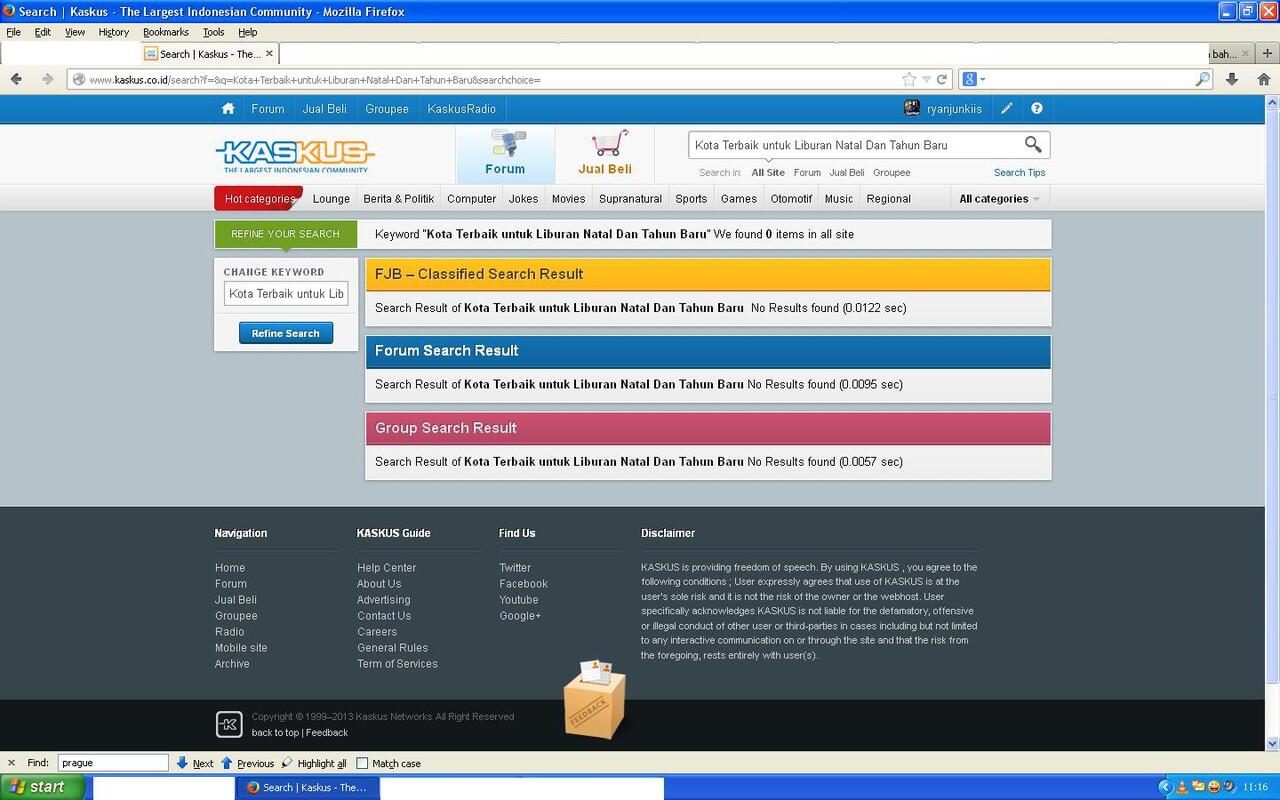This screenshot has height=800, width=1280.
Task: Close the find bar
Action: 11,763
